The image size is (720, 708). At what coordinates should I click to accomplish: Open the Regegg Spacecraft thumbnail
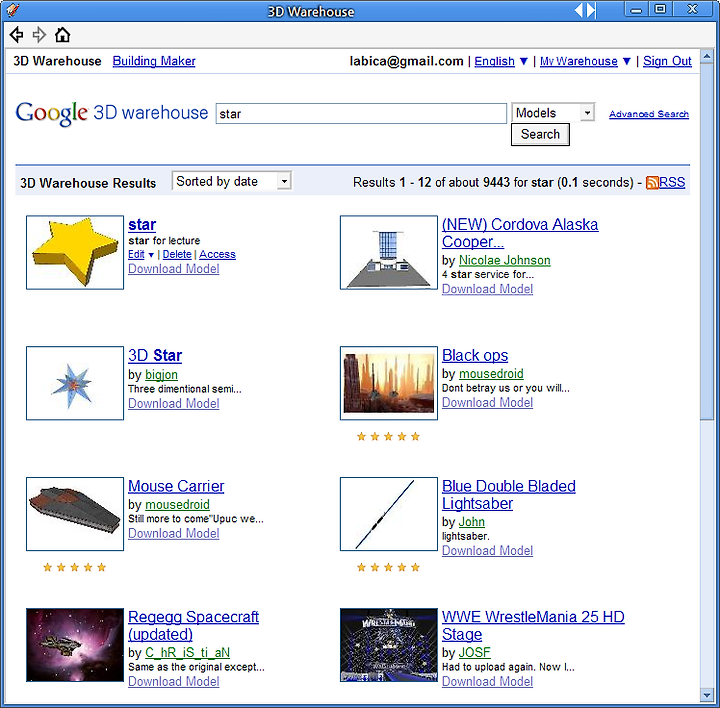pos(75,645)
